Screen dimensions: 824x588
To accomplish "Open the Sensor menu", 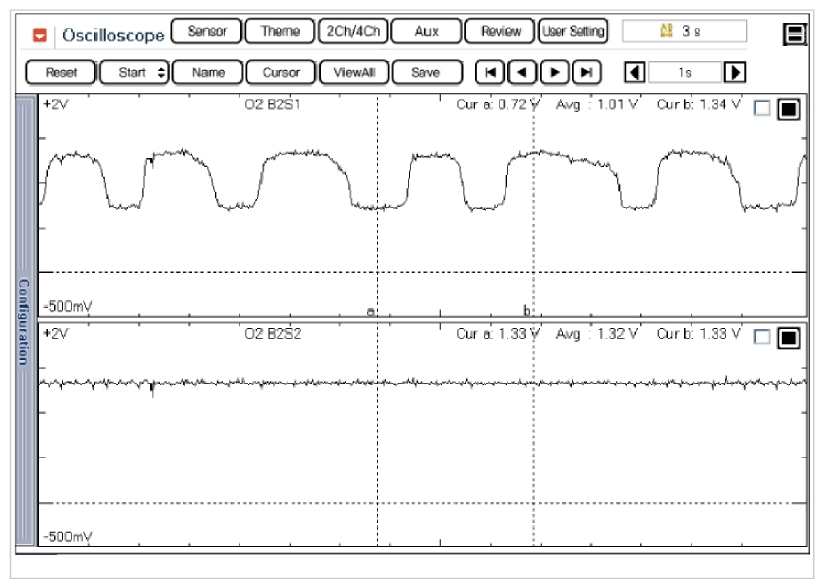I will pos(207,31).
